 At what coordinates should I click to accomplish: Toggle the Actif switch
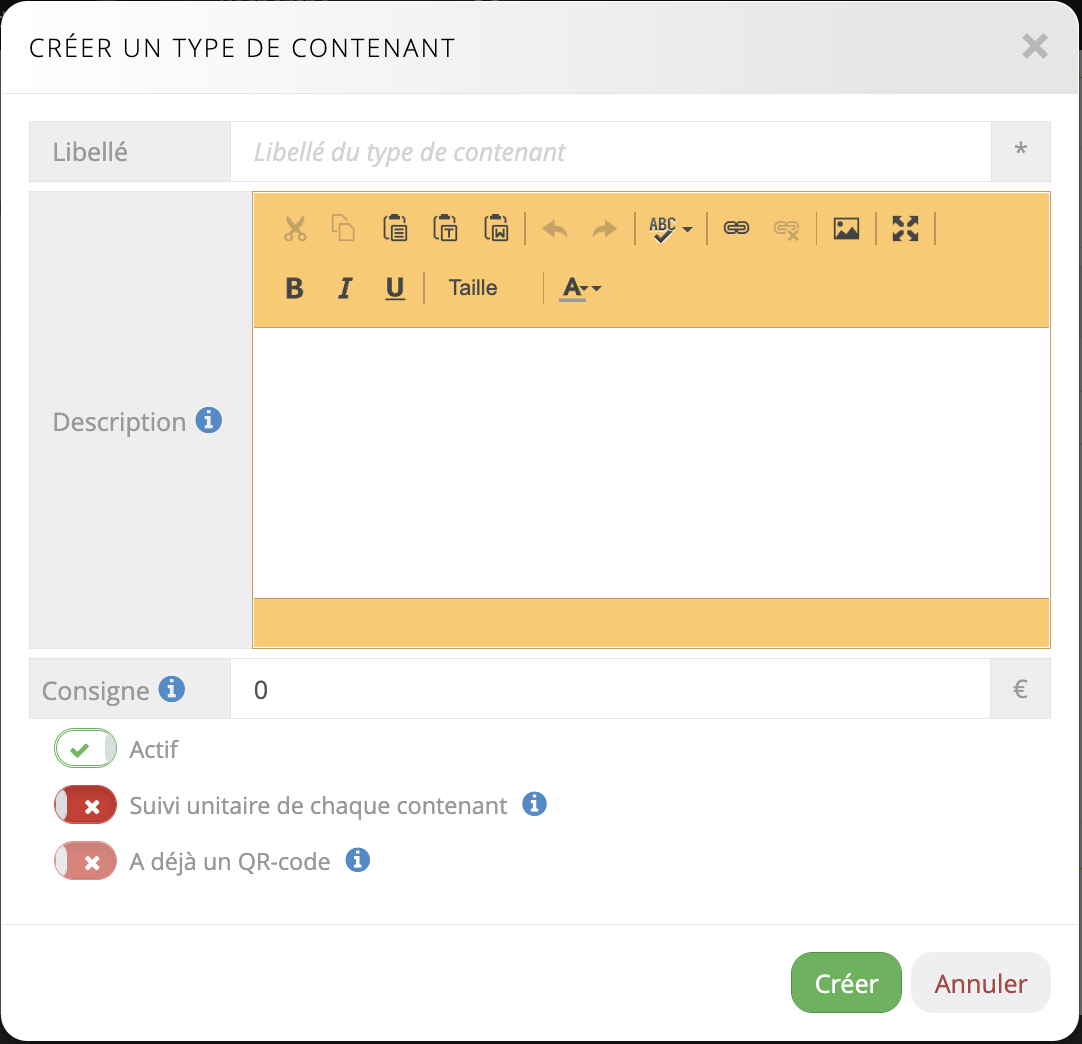(86, 749)
